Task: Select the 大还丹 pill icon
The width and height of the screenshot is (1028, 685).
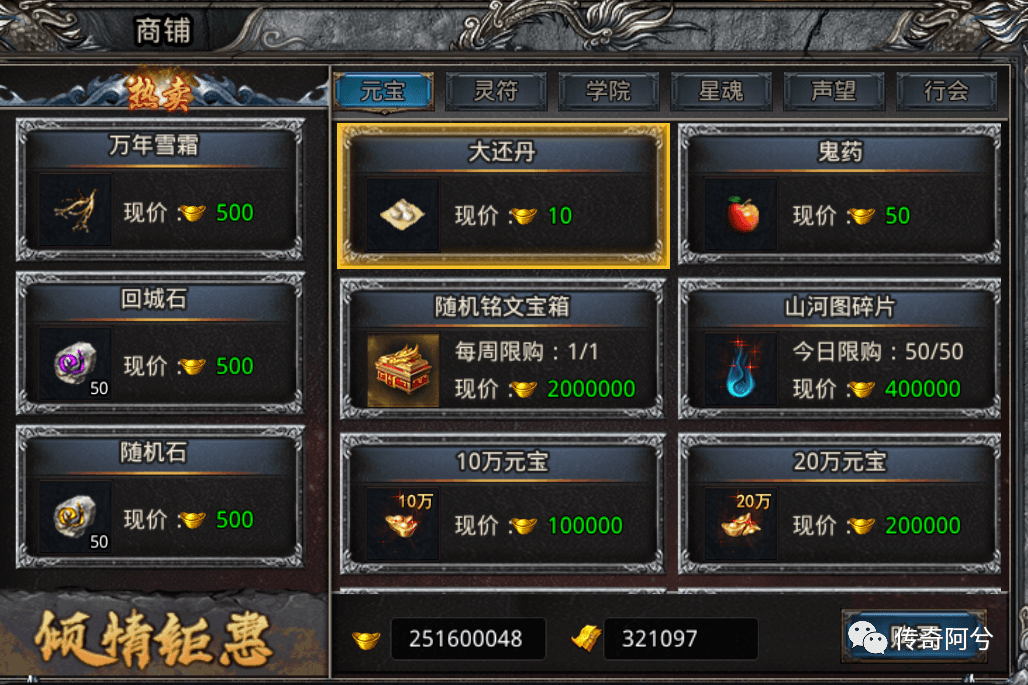Action: (402, 215)
